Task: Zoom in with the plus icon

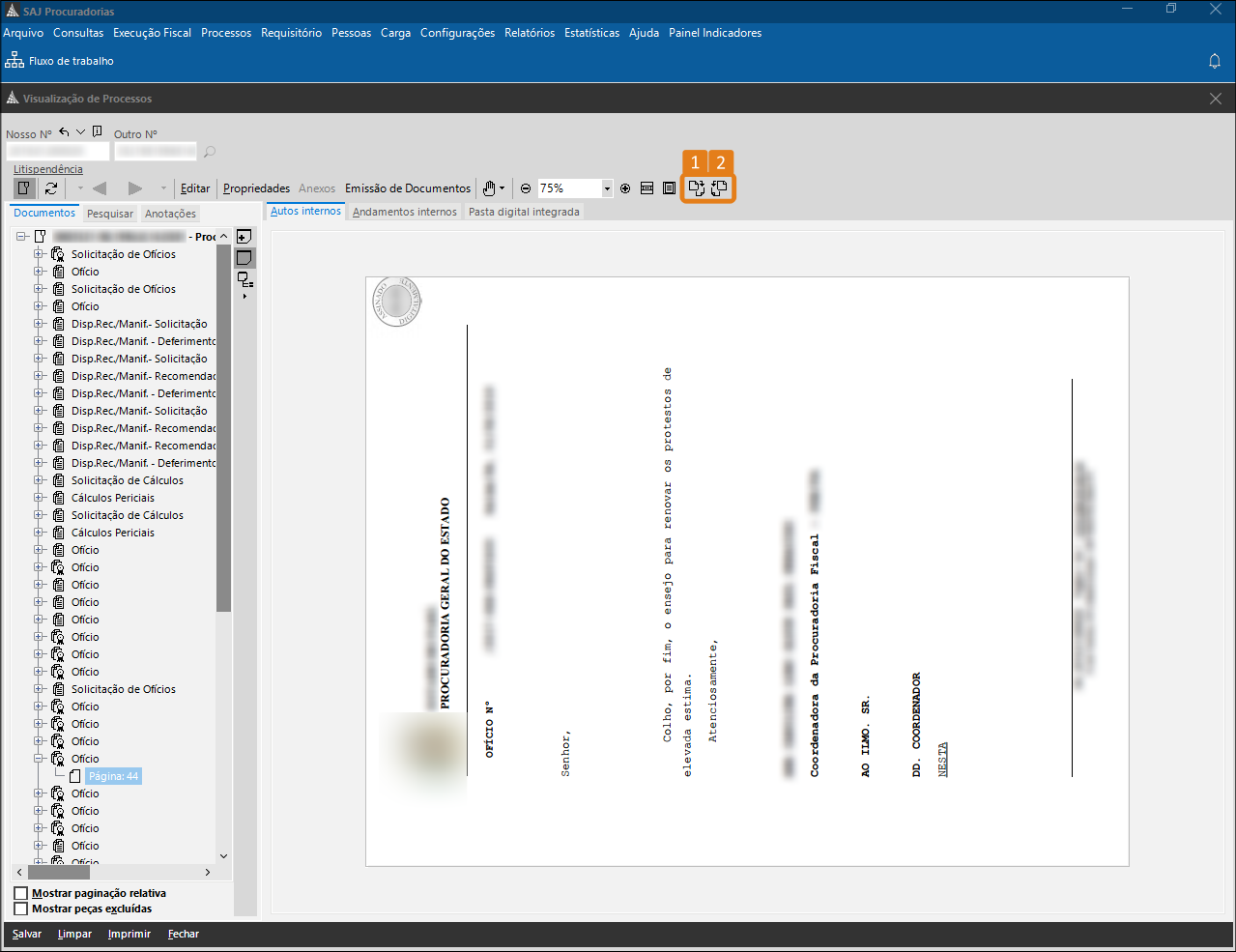Action: click(x=625, y=188)
